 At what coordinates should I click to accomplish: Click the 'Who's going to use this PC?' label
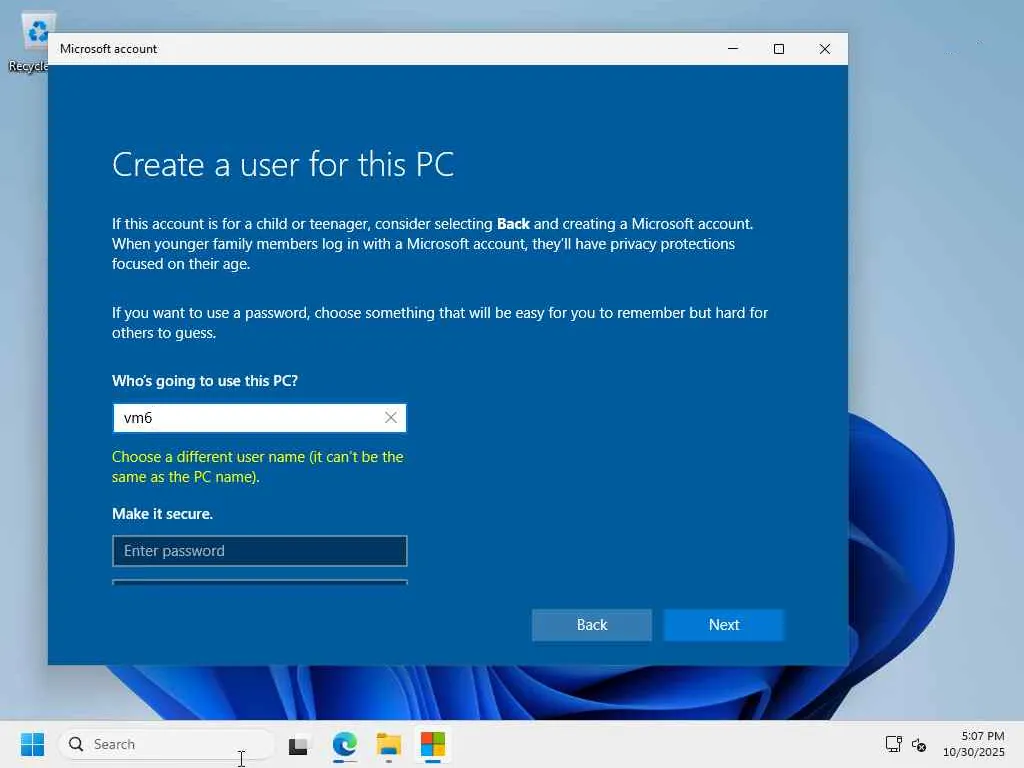point(205,381)
